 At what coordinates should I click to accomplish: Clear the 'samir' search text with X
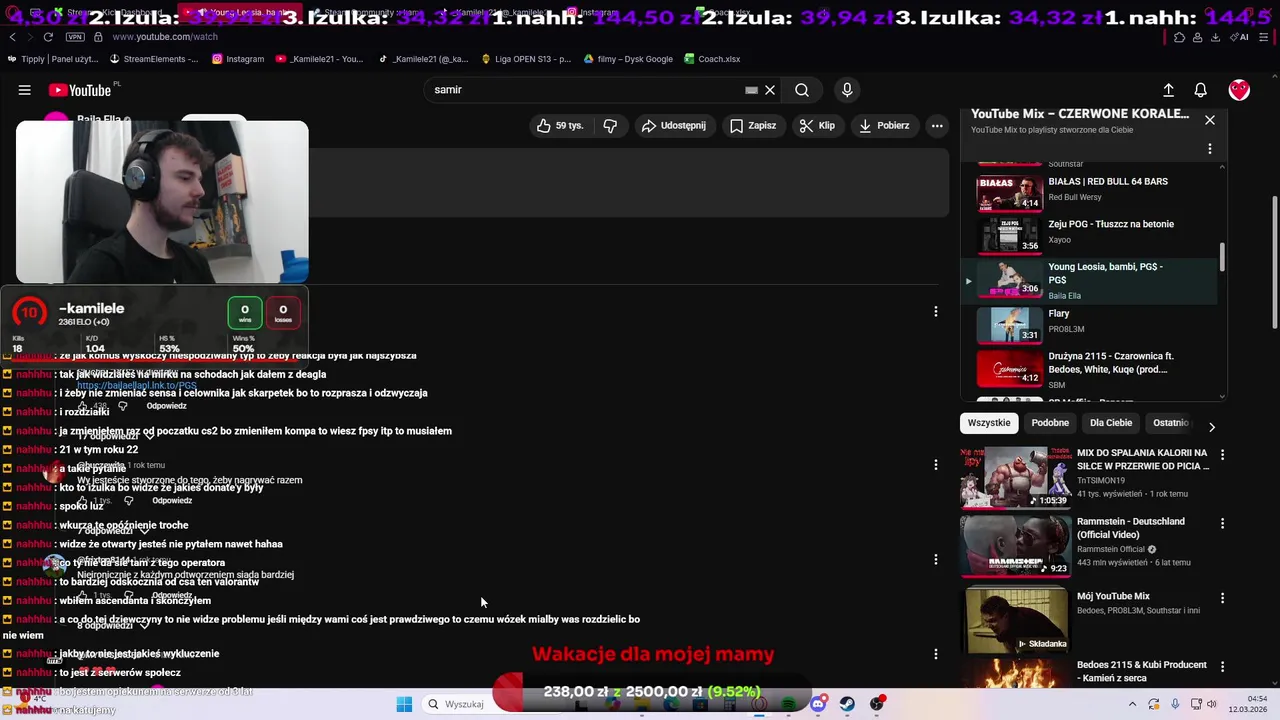[x=770, y=90]
